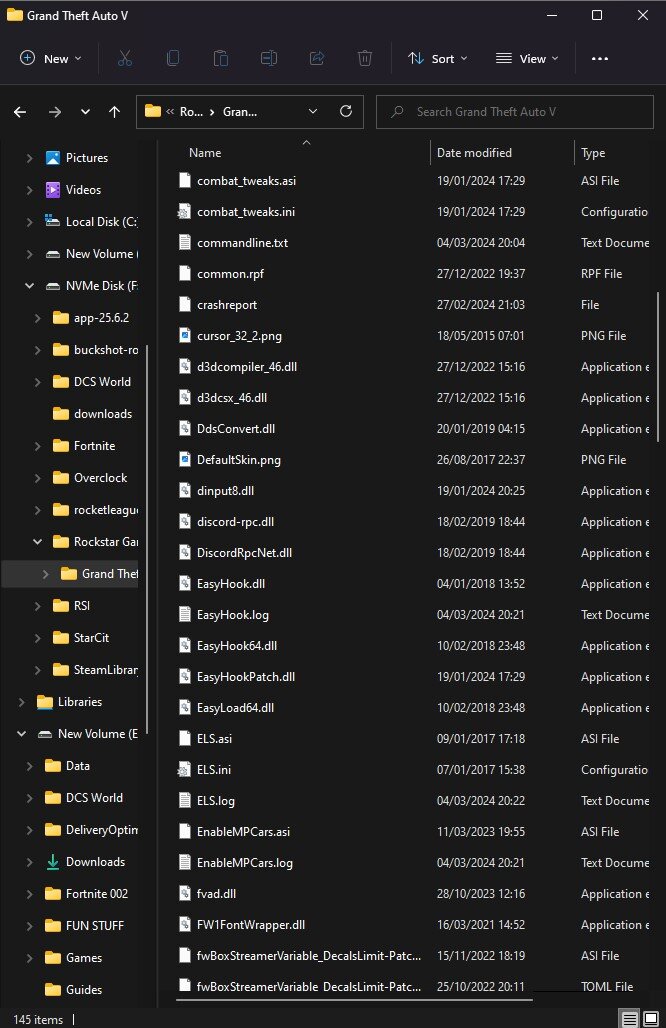
Task: Open recent locations chevron dropdown
Action: 85,112
